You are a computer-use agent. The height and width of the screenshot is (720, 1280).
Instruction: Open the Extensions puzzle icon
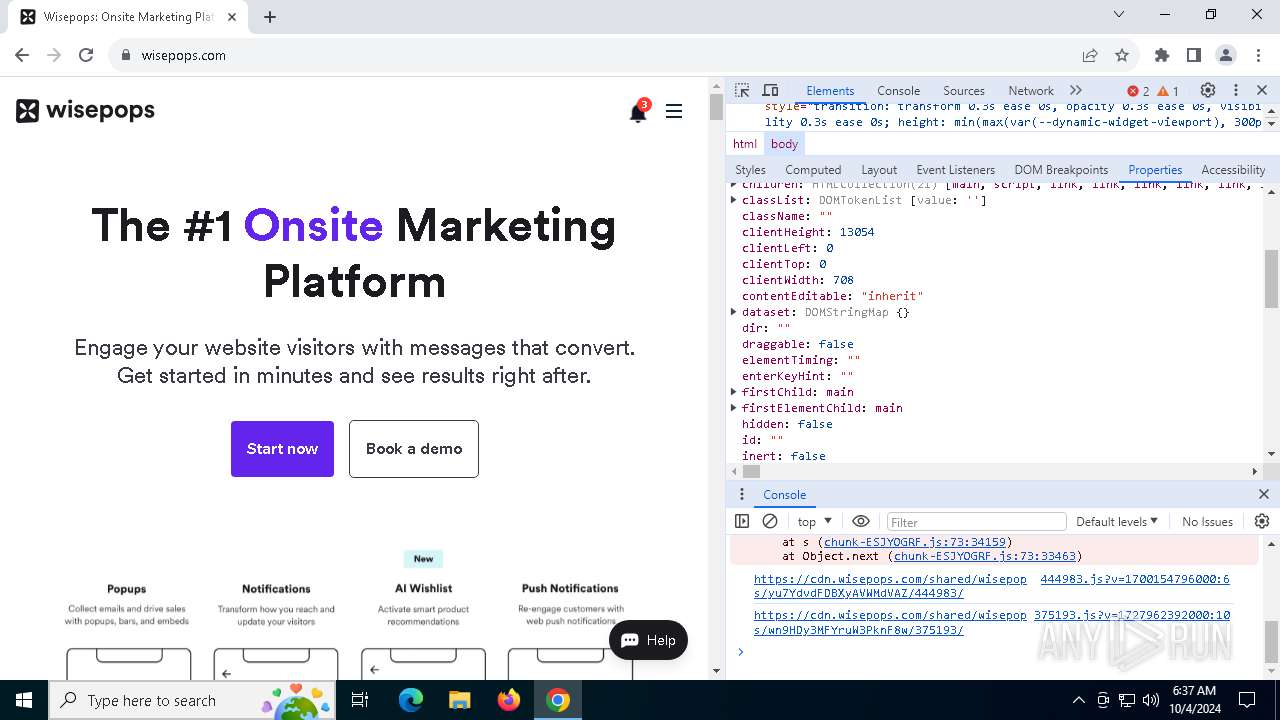click(x=1162, y=55)
